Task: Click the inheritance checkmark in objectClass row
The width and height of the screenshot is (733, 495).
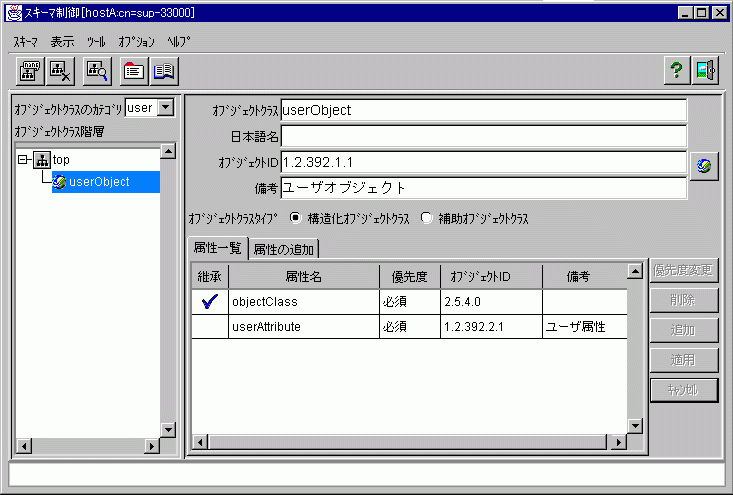Action: (210, 301)
